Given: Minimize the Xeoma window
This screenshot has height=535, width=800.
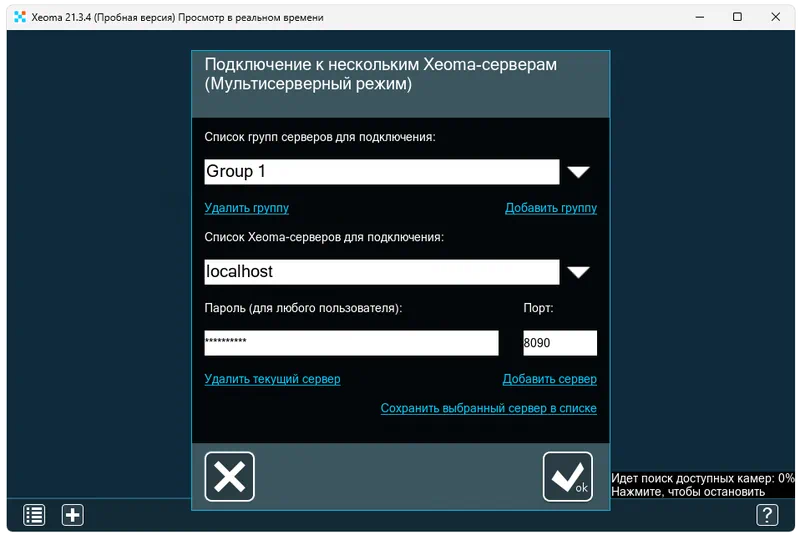Looking at the screenshot, I should 700,17.
